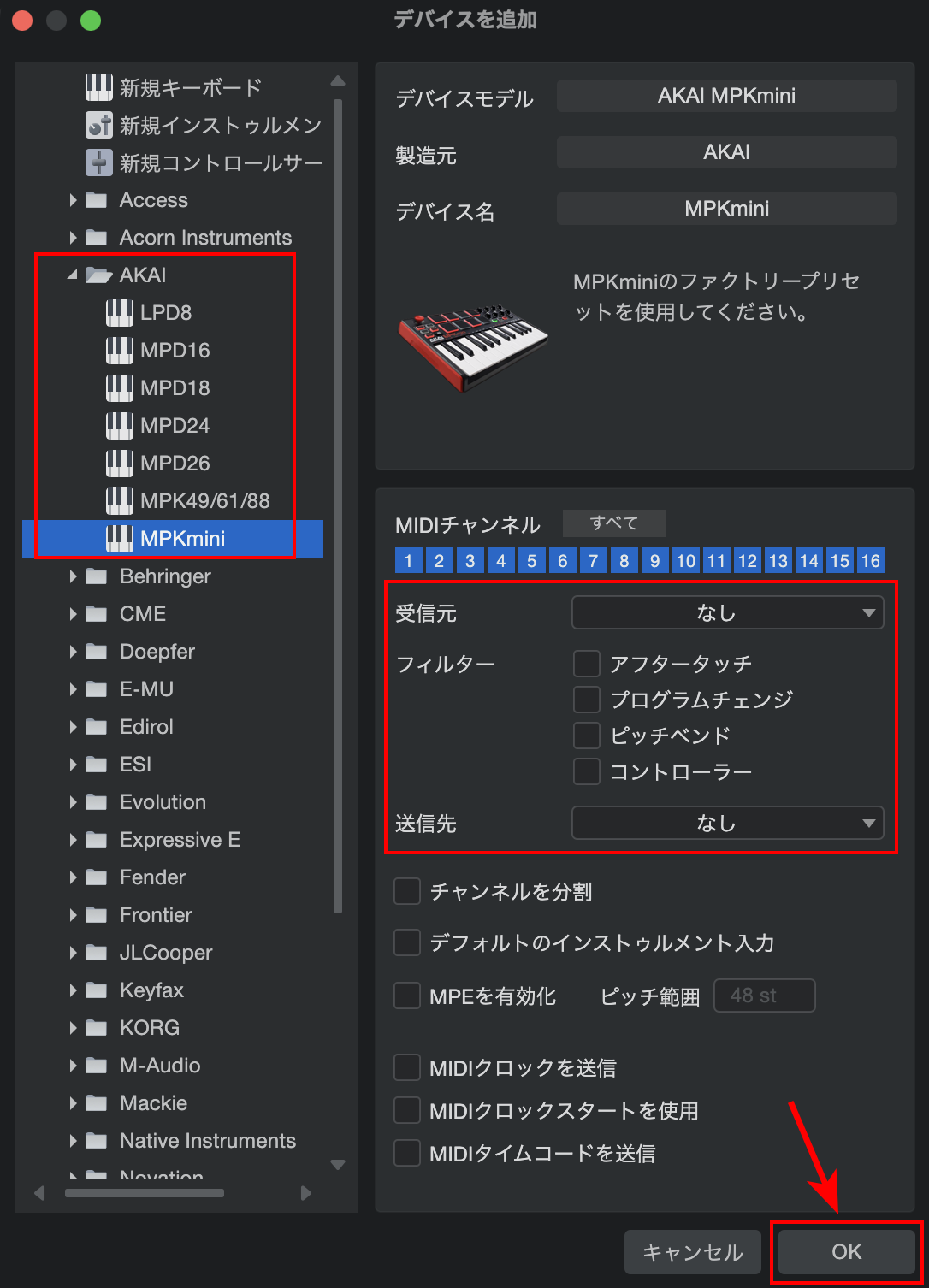Image resolution: width=929 pixels, height=1288 pixels.
Task: Click the Fender folder icon
Action: [97, 877]
